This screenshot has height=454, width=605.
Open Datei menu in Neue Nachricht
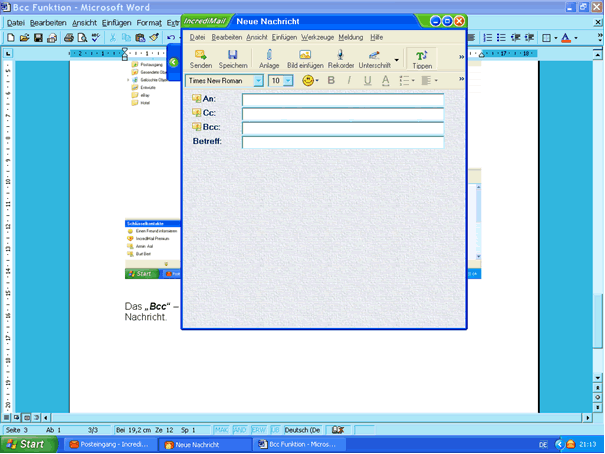pos(197,37)
